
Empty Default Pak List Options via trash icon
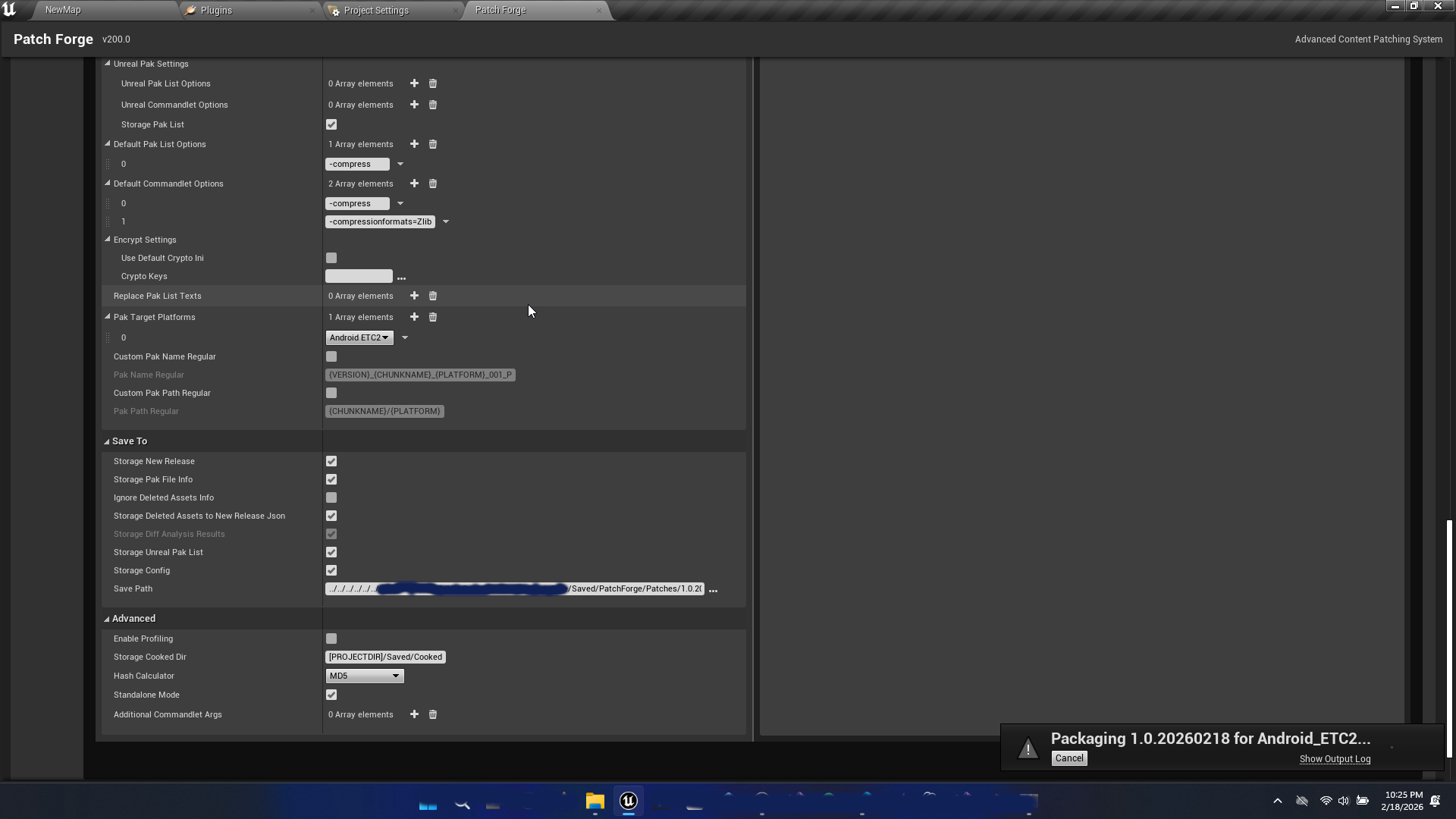(433, 144)
